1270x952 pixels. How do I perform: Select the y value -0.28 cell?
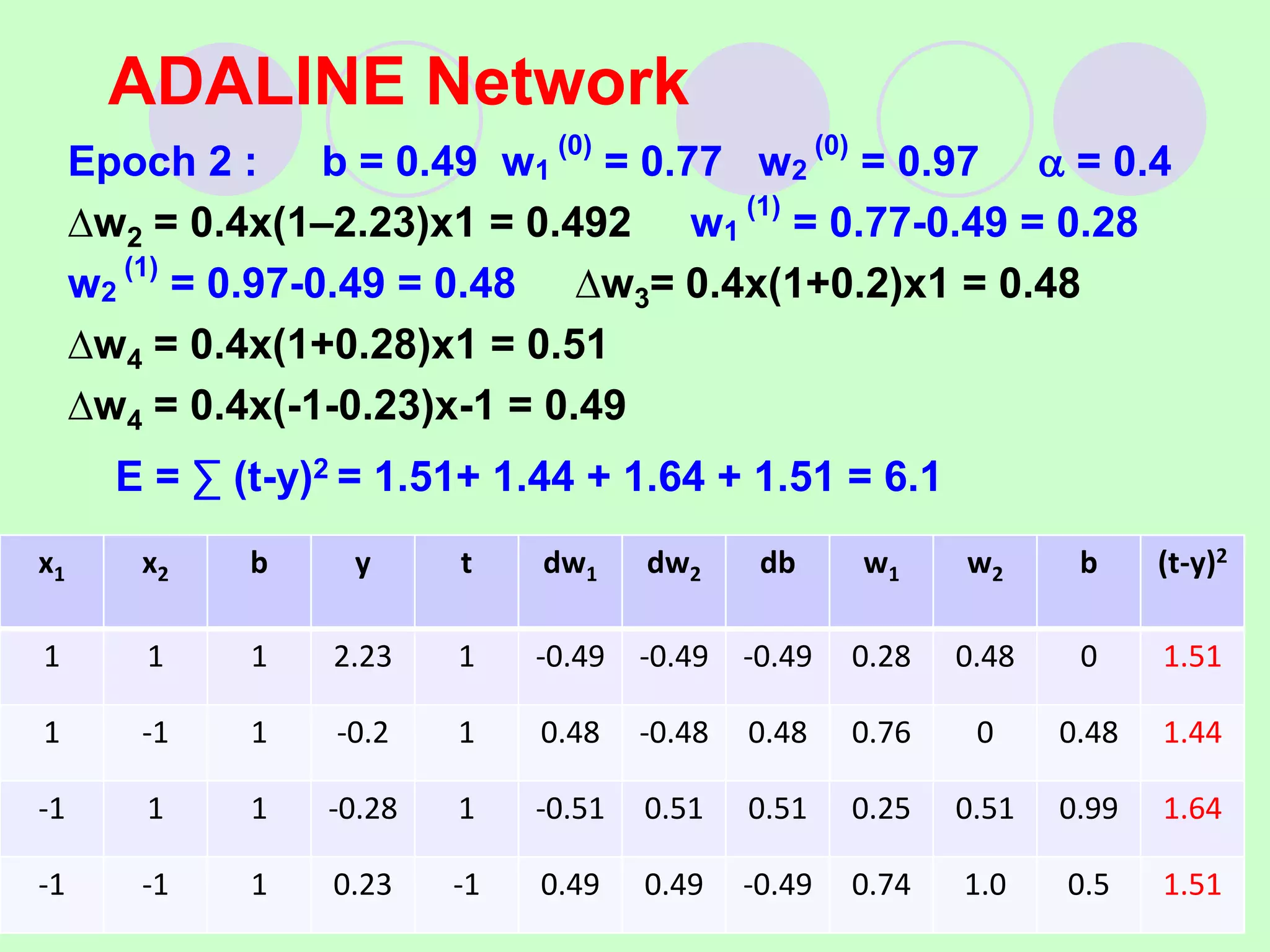pyautogui.click(x=363, y=808)
